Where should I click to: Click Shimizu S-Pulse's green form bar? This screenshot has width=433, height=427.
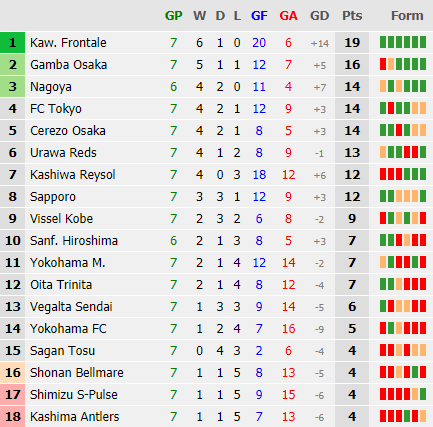(423, 394)
